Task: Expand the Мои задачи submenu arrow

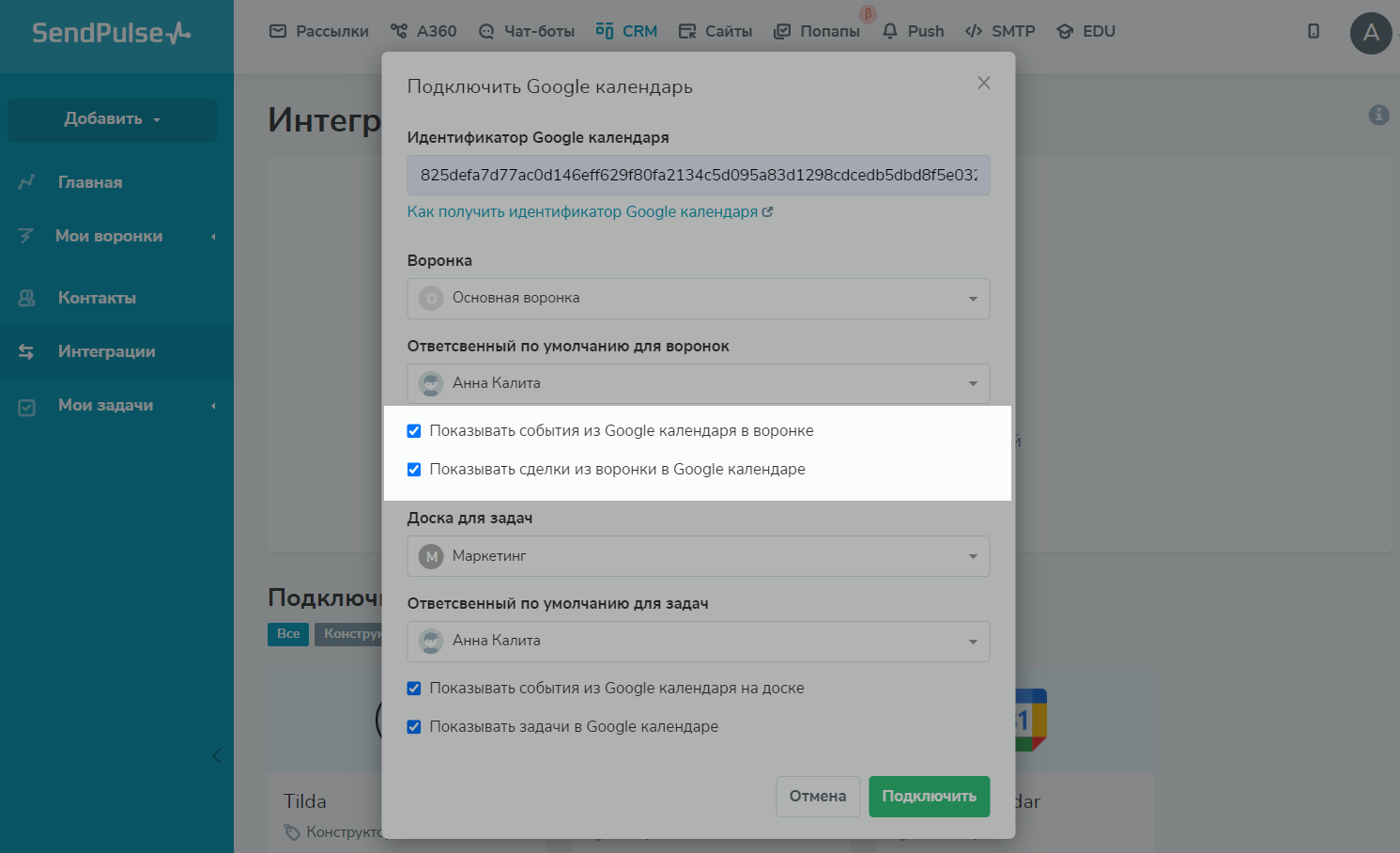Action: 214,405
